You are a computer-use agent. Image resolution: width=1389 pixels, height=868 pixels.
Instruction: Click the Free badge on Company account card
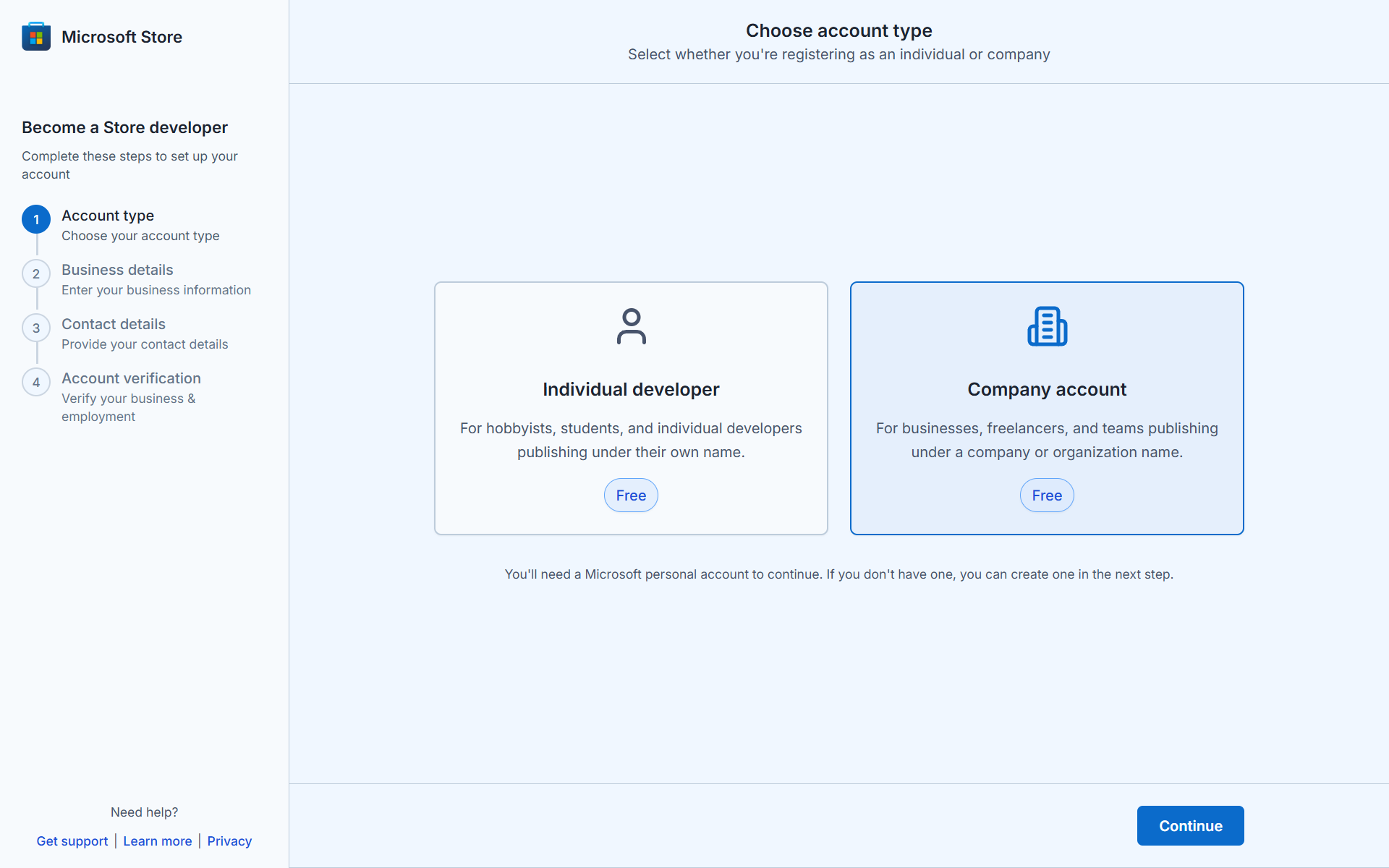[x=1047, y=495]
